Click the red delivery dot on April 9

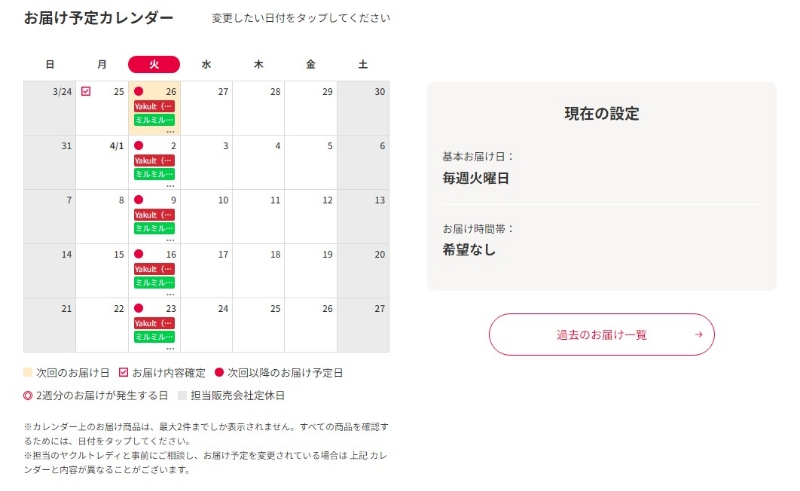click(x=138, y=200)
